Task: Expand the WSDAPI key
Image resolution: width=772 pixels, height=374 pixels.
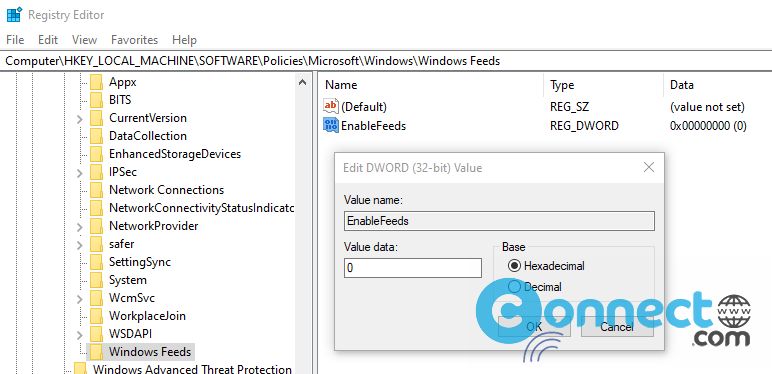Action: [x=79, y=335]
